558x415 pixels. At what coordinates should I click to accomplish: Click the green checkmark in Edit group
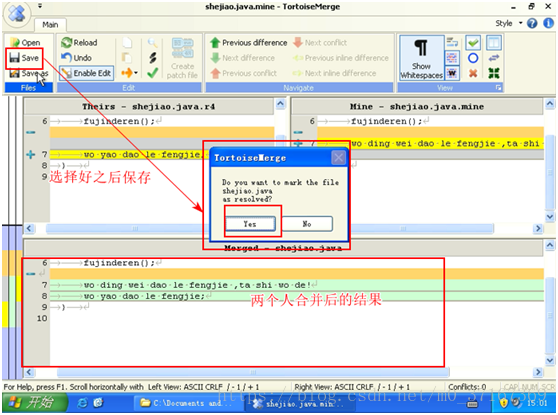(153, 73)
